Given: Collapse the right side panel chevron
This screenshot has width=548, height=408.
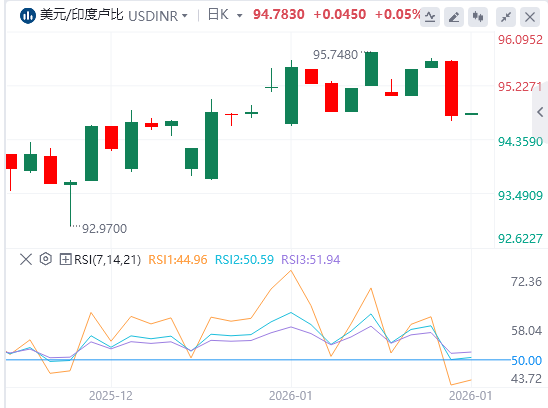Looking at the screenshot, I should (540, 112).
